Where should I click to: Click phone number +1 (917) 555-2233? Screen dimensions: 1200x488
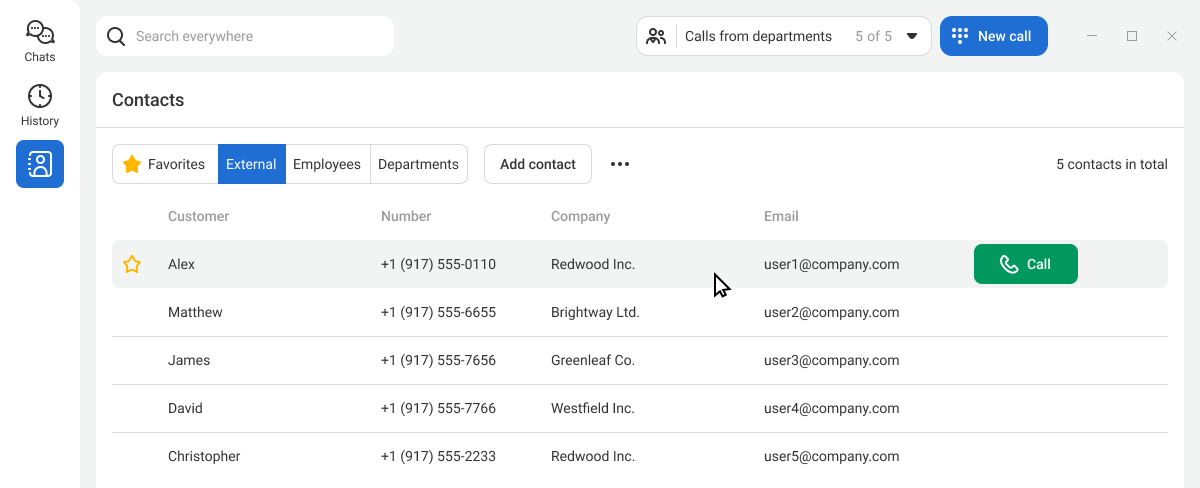click(438, 456)
